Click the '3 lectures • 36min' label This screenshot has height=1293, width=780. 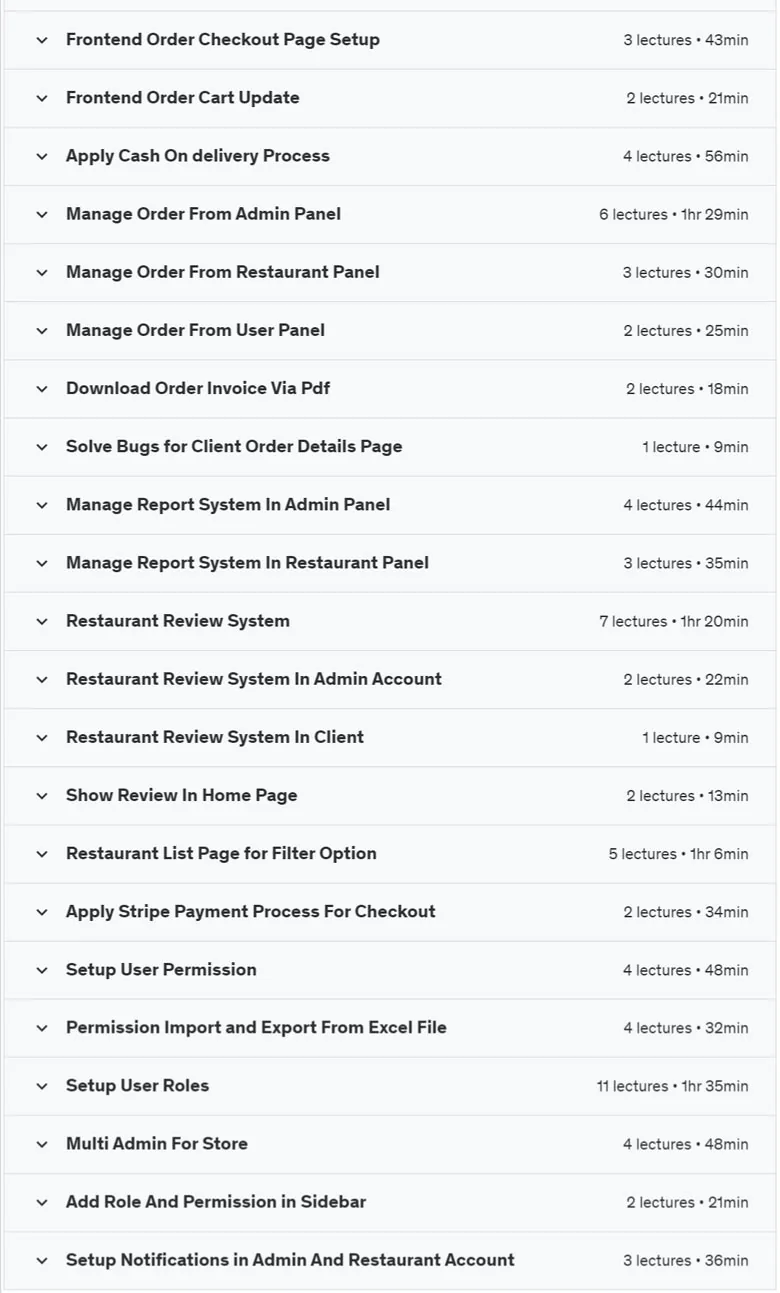click(x=686, y=1262)
